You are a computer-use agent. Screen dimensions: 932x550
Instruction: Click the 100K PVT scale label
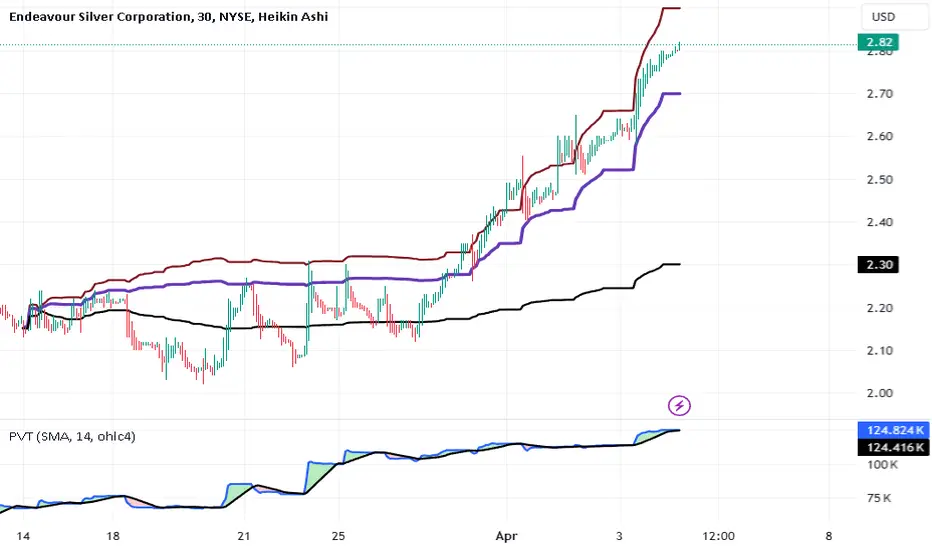pos(882,465)
